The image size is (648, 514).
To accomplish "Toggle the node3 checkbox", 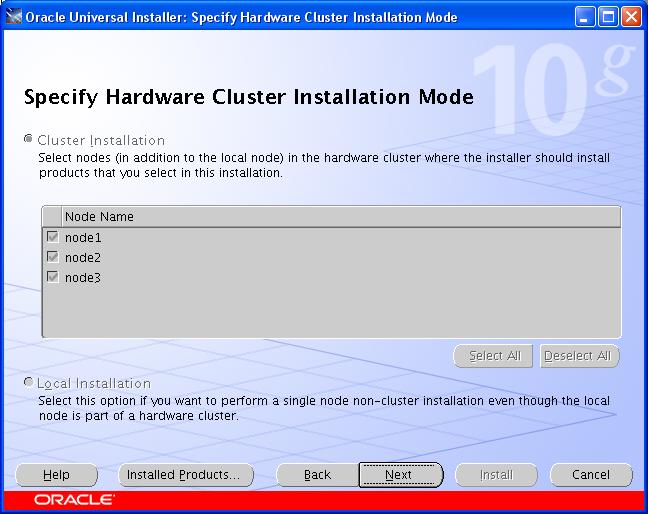I will 52,277.
